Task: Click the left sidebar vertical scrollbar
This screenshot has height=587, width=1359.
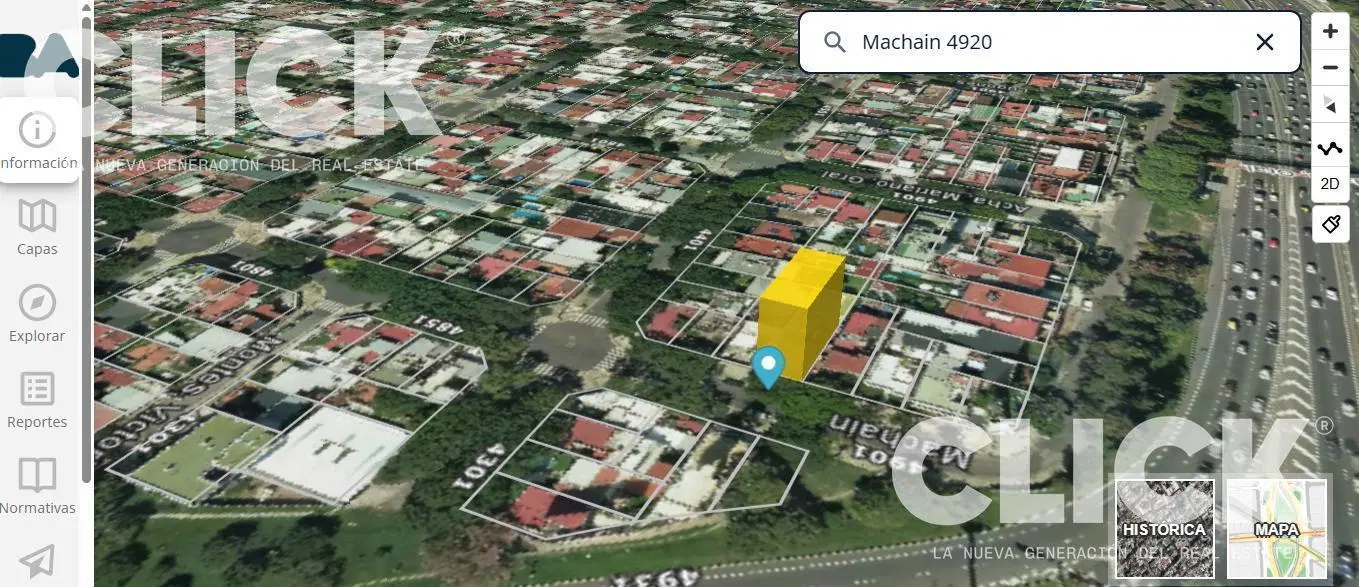Action: click(x=87, y=250)
